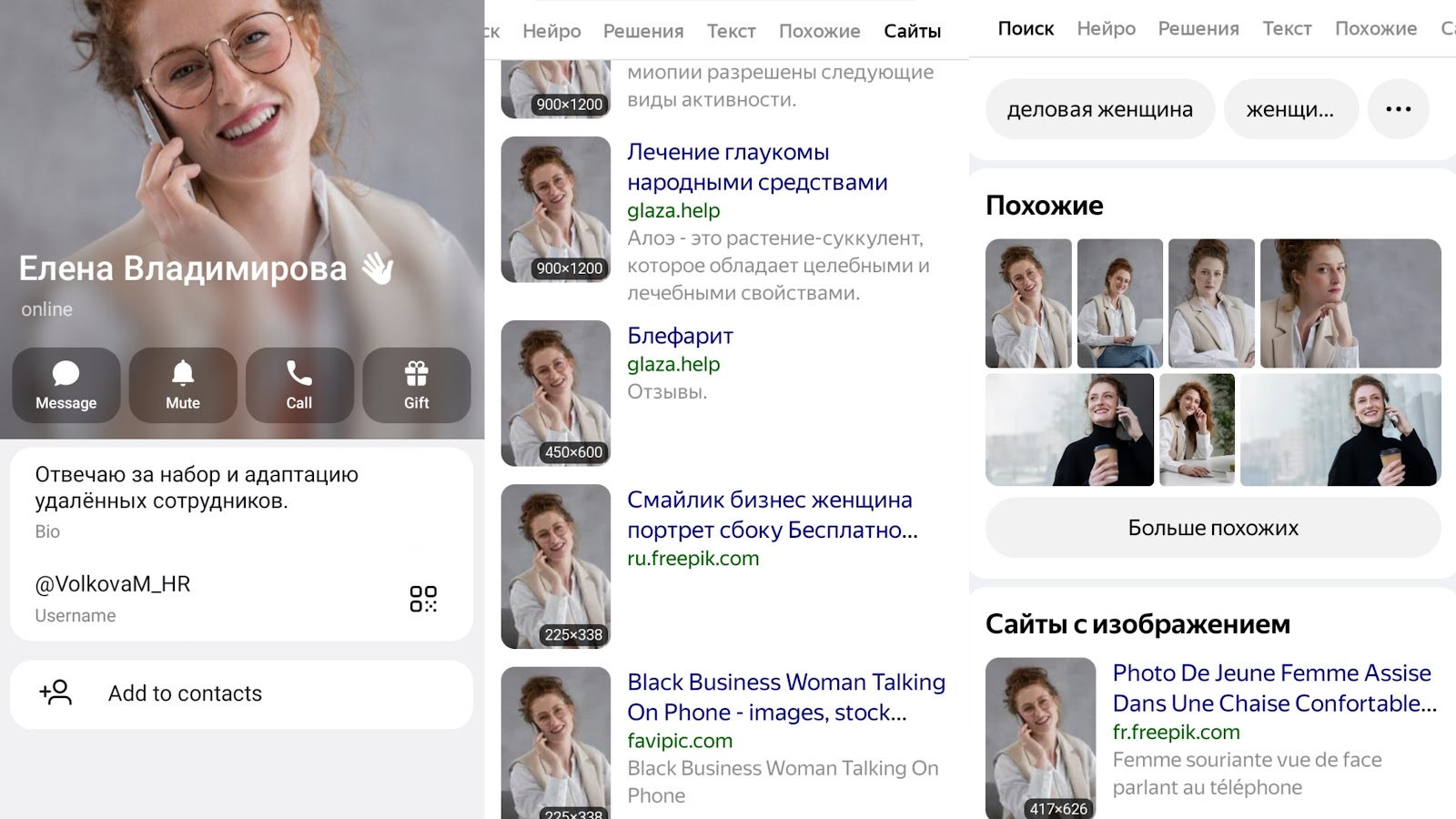Open similar image of woman resting chin on hand
Image resolution: width=1456 pixels, height=819 pixels.
(x=1350, y=303)
